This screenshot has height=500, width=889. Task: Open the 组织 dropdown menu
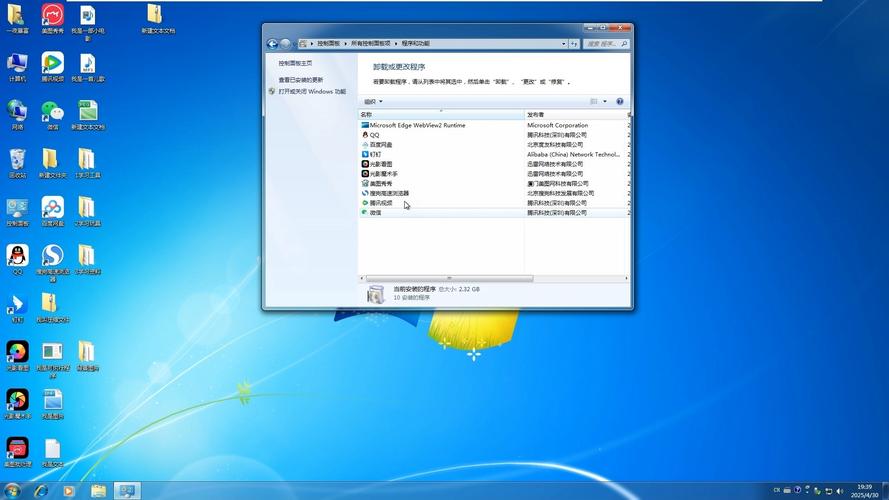coord(373,101)
